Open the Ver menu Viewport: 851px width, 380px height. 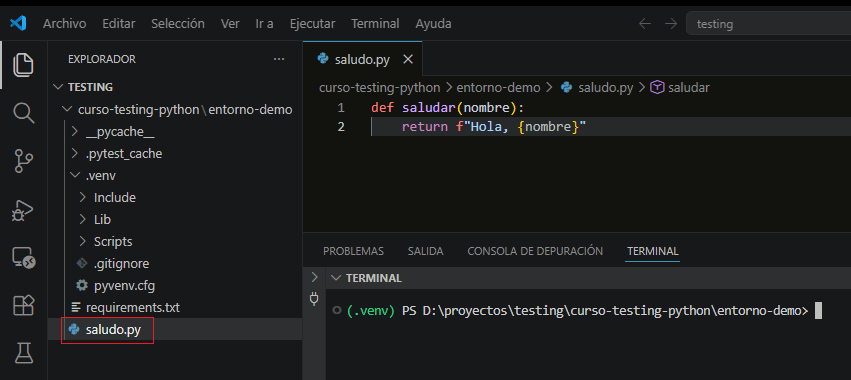tap(230, 24)
